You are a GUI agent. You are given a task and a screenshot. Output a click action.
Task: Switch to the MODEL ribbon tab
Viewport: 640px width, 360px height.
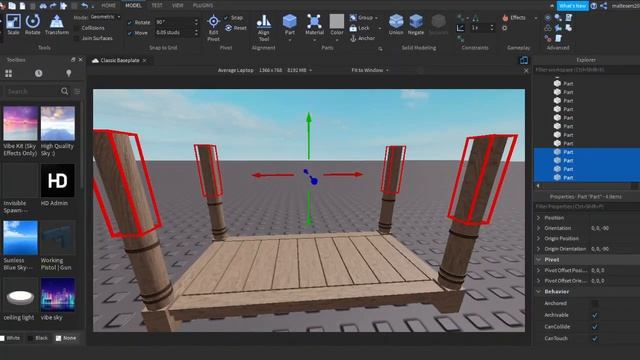click(133, 5)
